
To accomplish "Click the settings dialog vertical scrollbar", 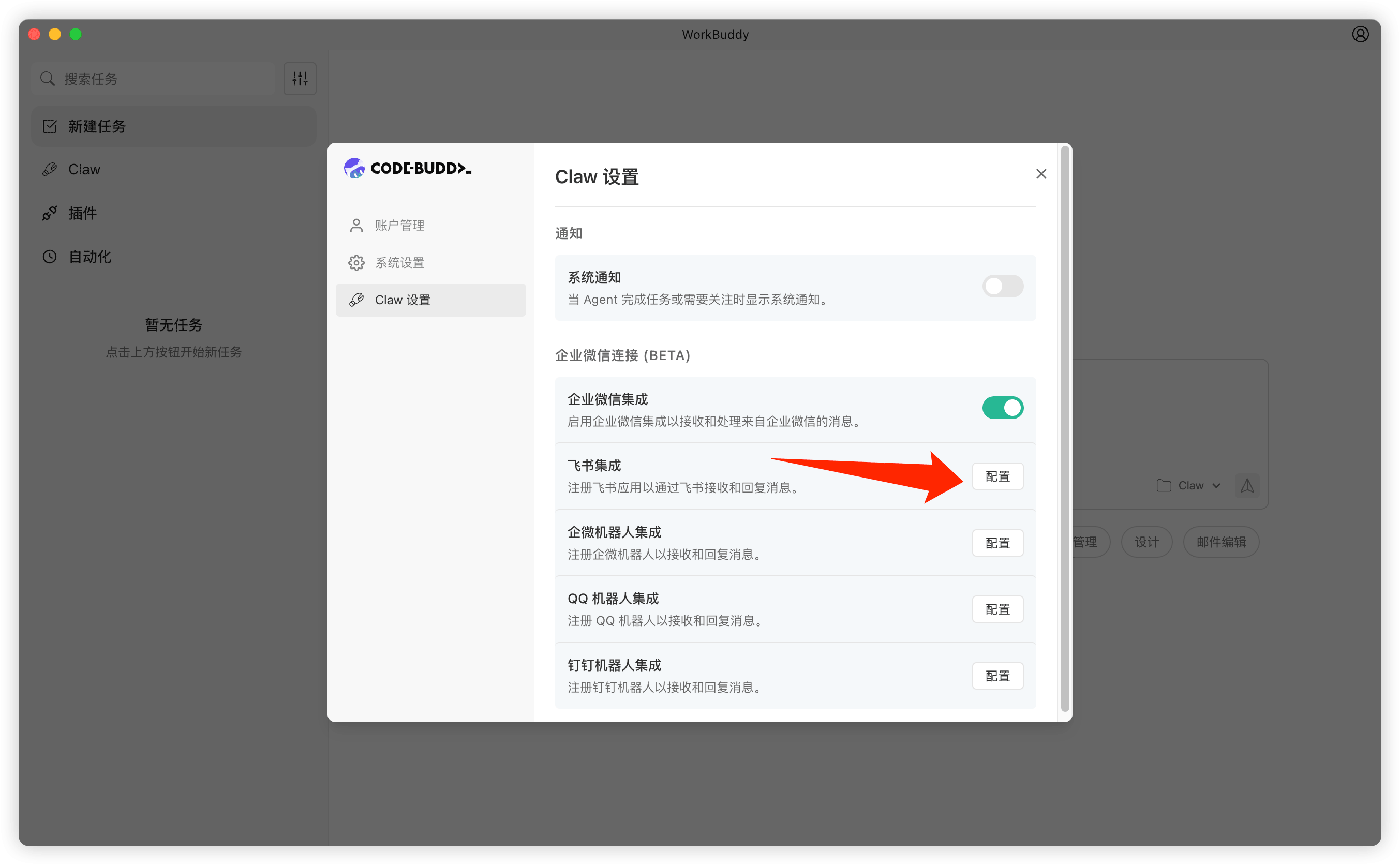I will coord(1064,429).
